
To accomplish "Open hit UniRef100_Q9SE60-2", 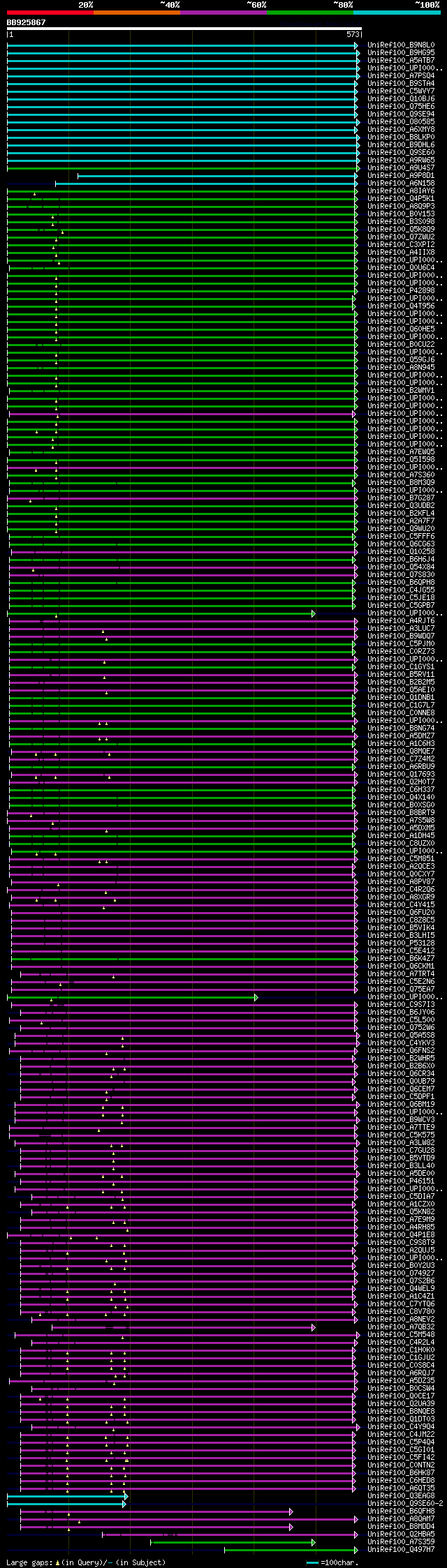I will [405, 1504].
